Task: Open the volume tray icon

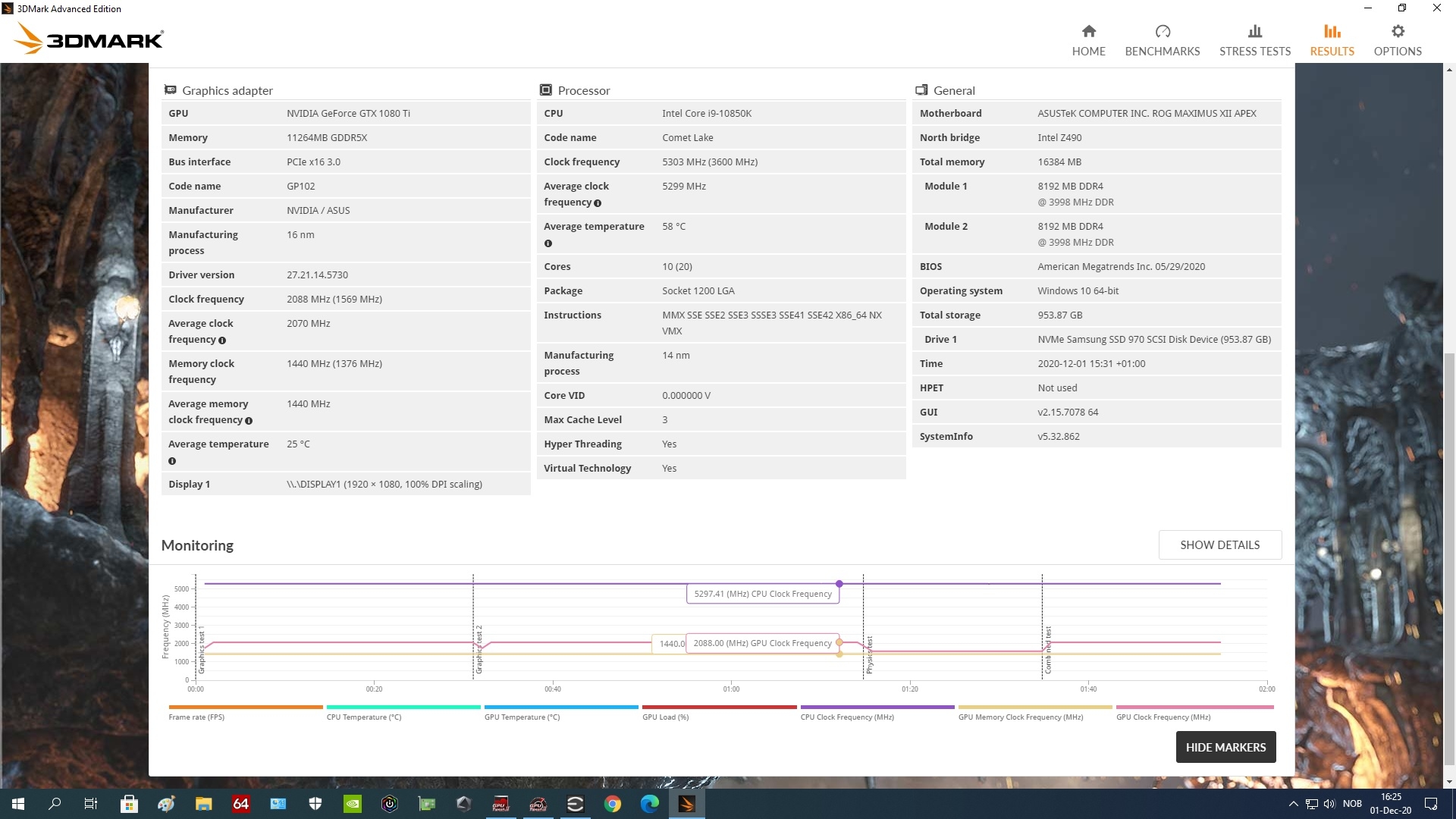Action: tap(1329, 804)
